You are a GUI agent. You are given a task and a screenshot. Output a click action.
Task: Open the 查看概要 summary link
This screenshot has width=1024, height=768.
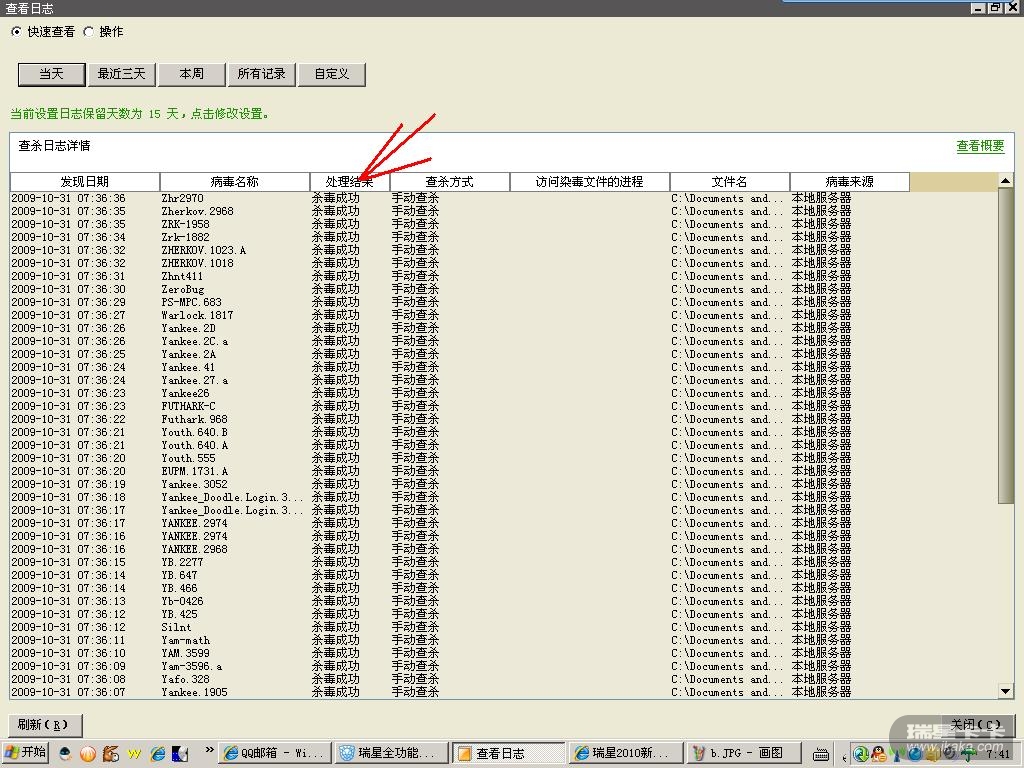coord(980,146)
